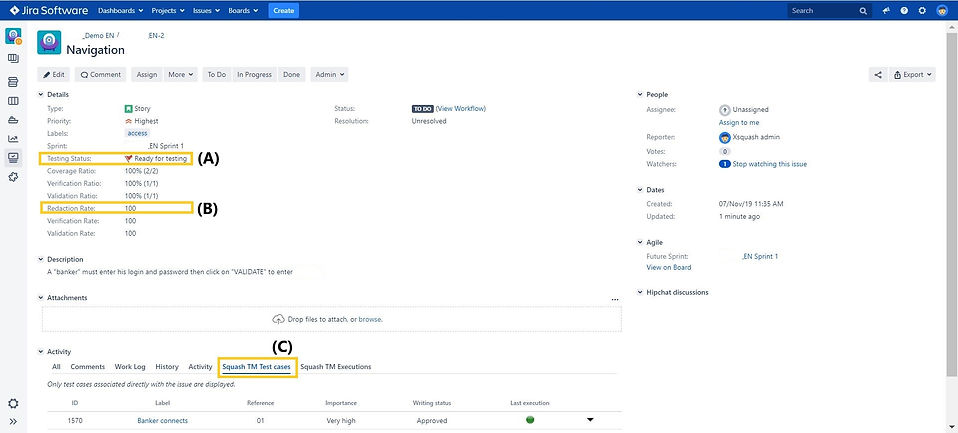Image resolution: width=958 pixels, height=433 pixels.
Task: Click the Comment button
Action: tap(101, 75)
